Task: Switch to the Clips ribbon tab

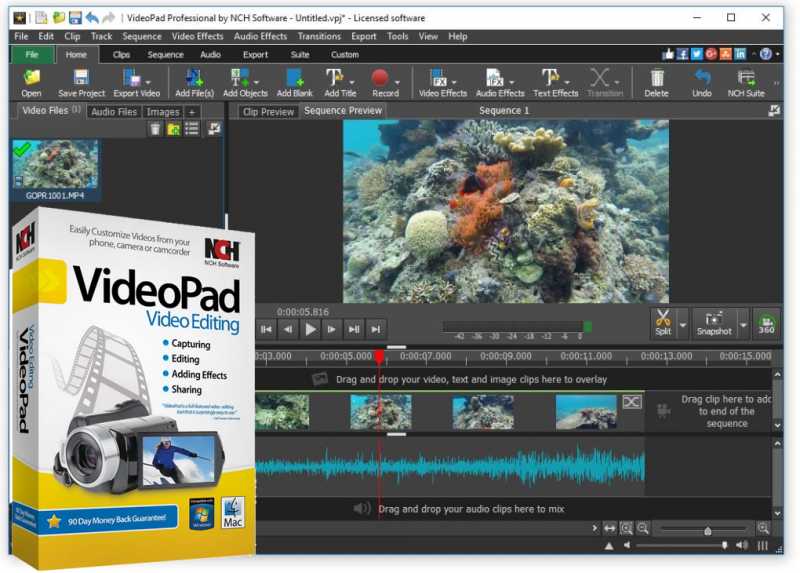Action: tap(121, 55)
